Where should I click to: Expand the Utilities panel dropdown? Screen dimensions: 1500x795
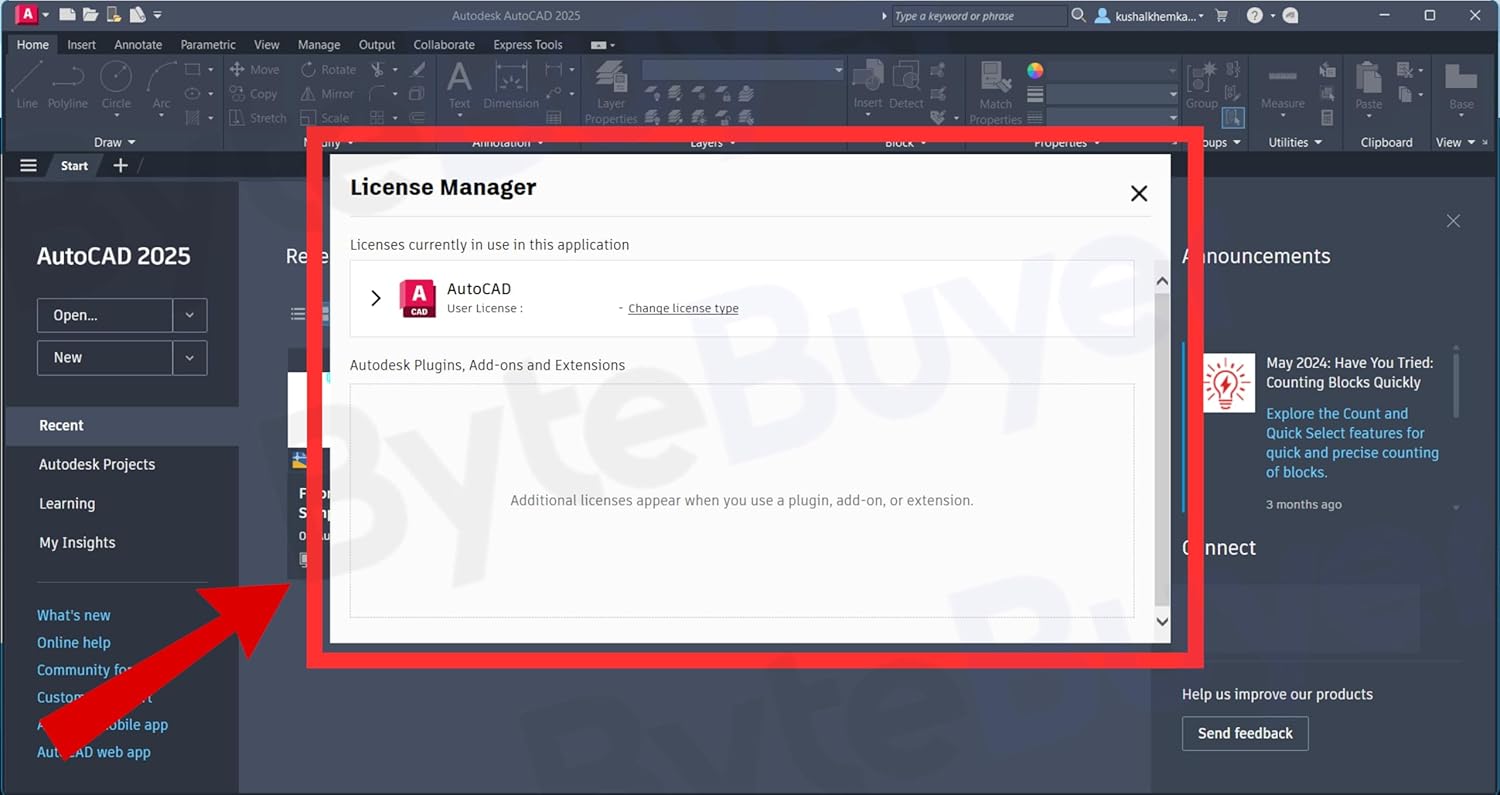click(x=1295, y=142)
